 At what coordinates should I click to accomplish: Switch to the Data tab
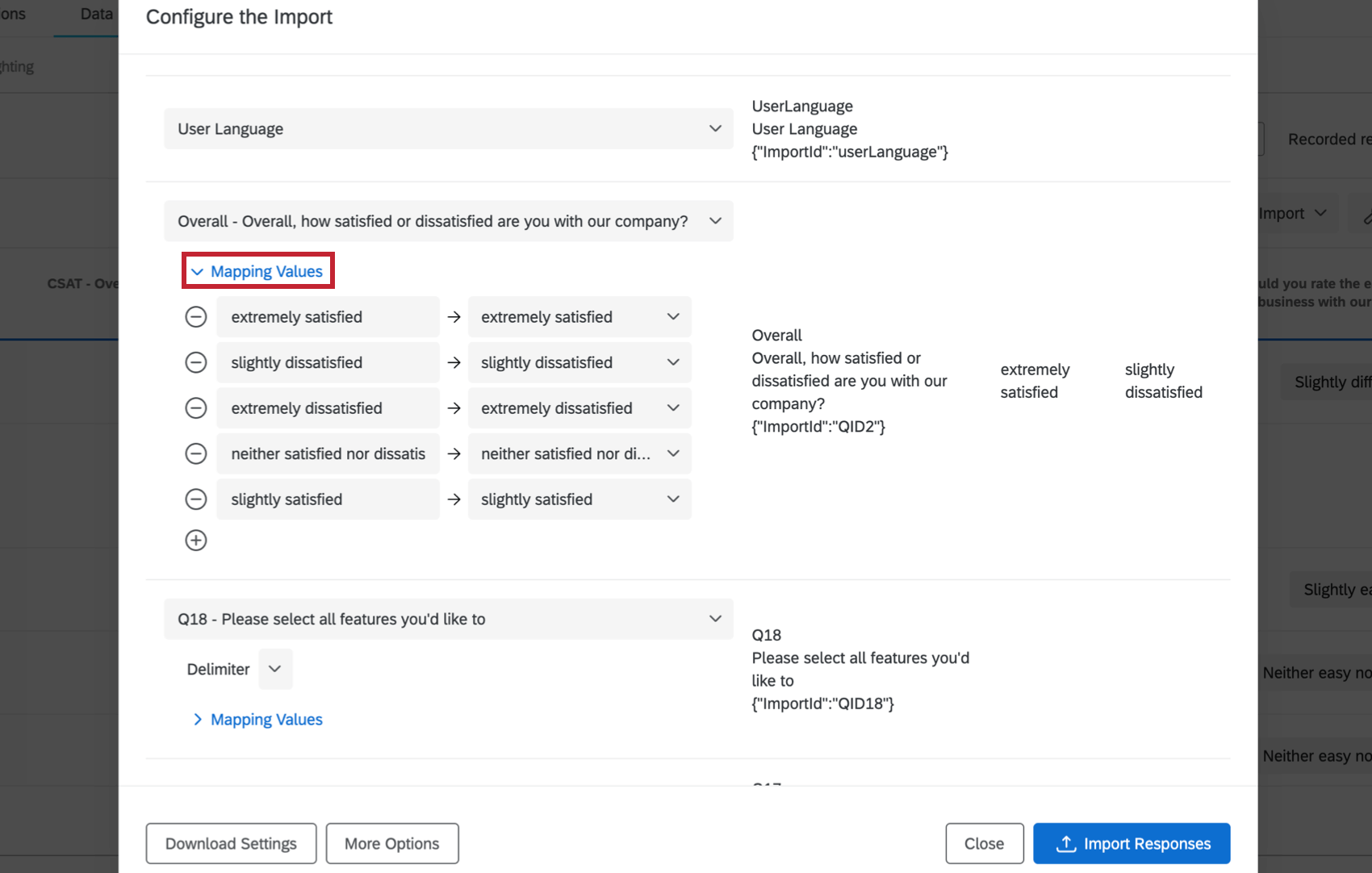pyautogui.click(x=96, y=14)
